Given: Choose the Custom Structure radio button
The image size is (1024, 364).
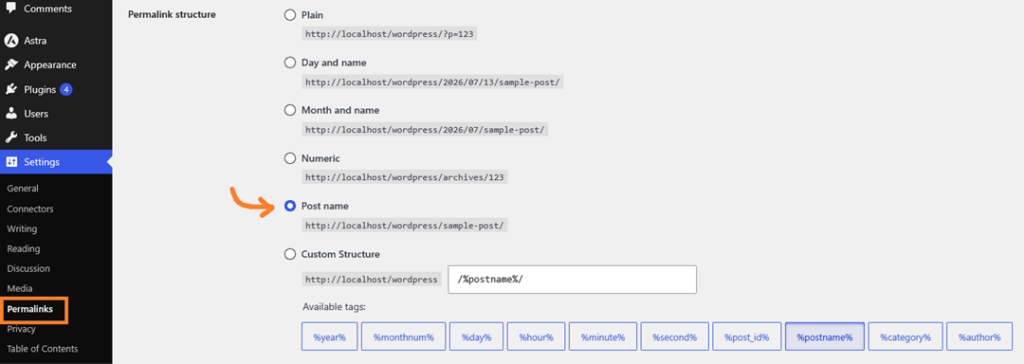Looking at the screenshot, I should point(290,254).
